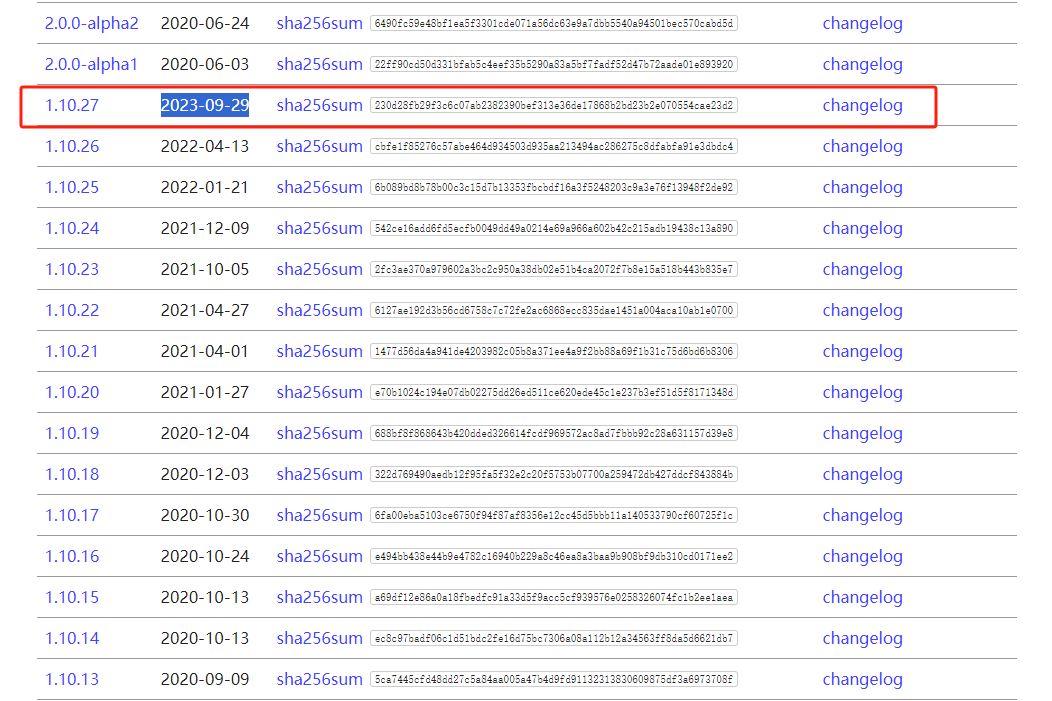View changelog for version 1.10.26

[x=862, y=146]
